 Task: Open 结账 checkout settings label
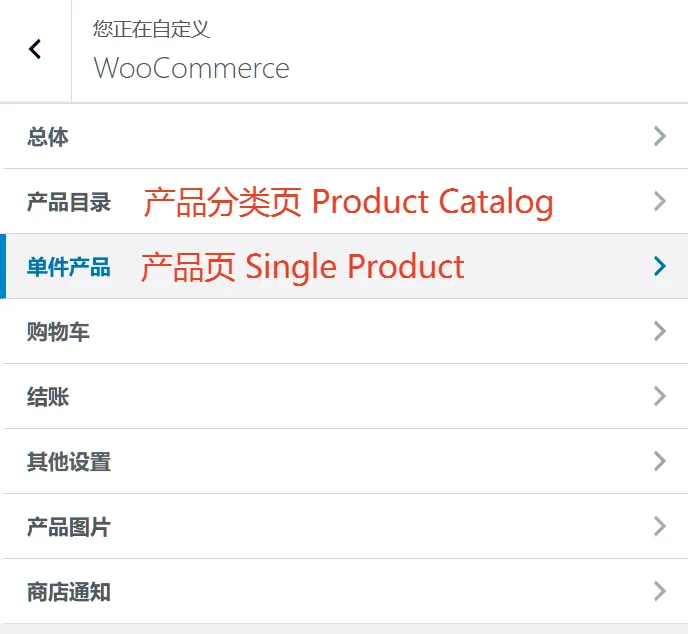click(x=48, y=397)
